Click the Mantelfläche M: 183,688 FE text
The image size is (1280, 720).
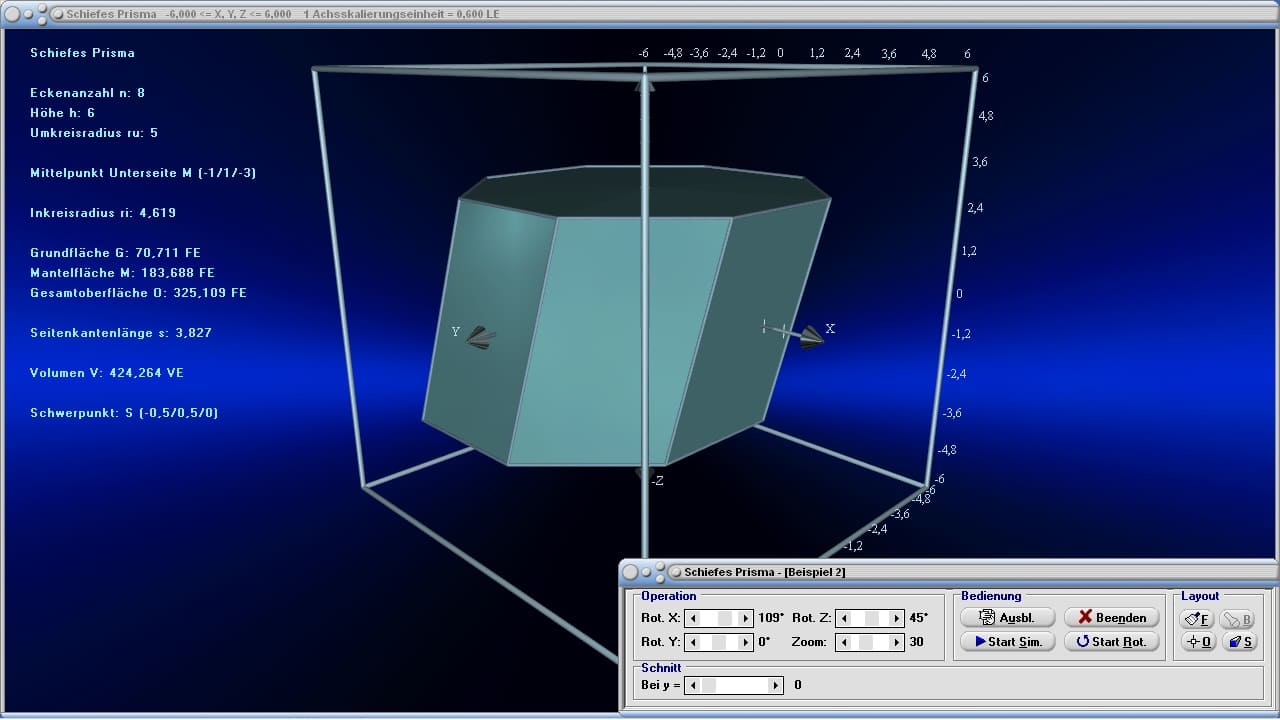pyautogui.click(x=122, y=273)
